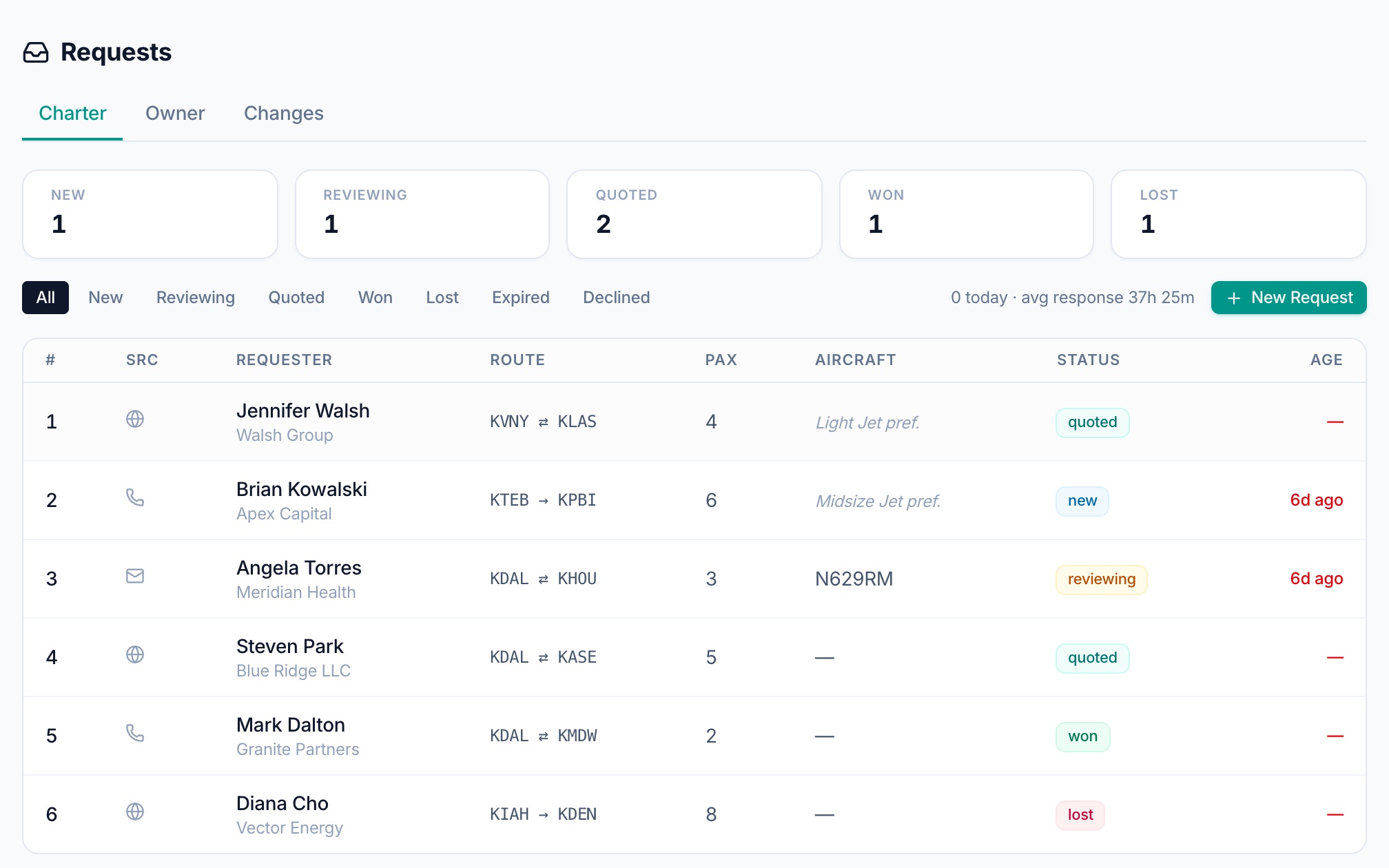Click the web source icon for Steven Park

[x=135, y=654]
